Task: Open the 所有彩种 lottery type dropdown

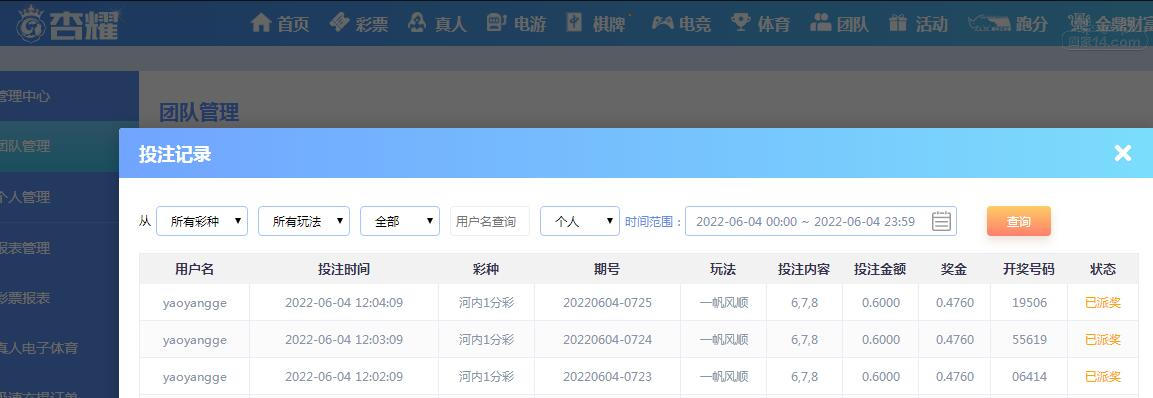Action: tap(201, 221)
